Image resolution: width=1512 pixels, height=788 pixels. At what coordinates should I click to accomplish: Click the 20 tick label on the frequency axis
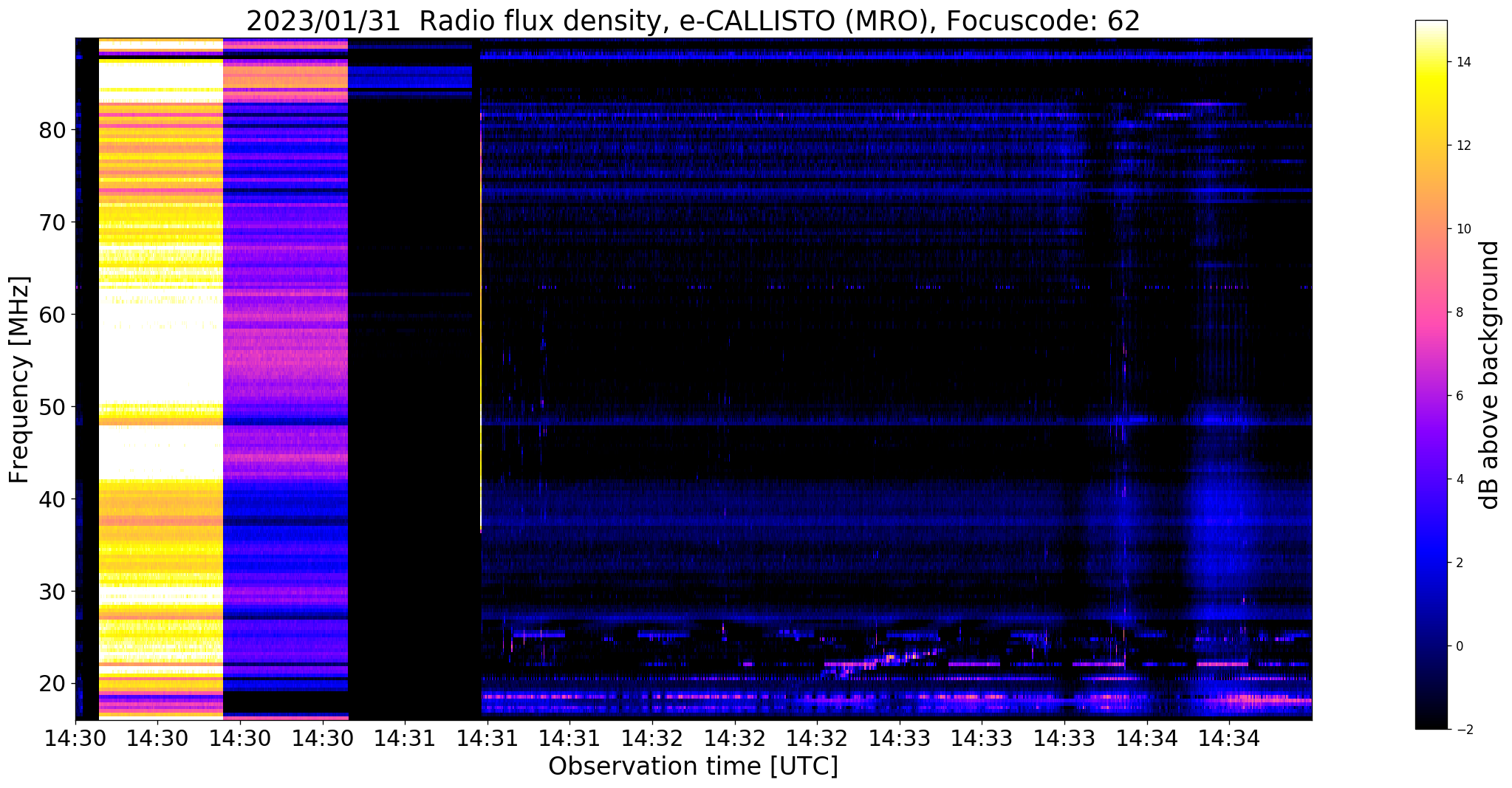coord(52,684)
